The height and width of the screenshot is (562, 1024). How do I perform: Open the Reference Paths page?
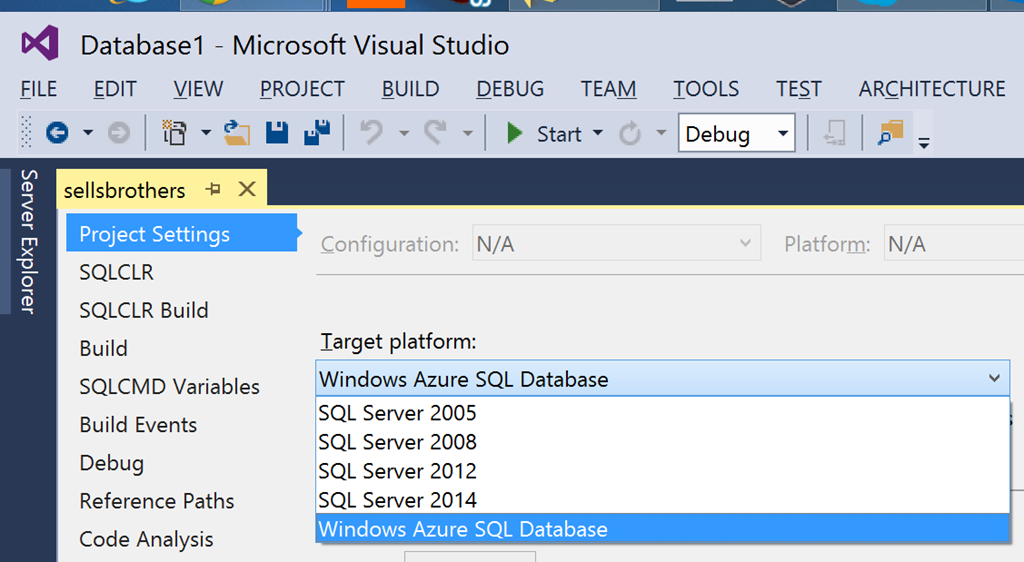(x=157, y=501)
